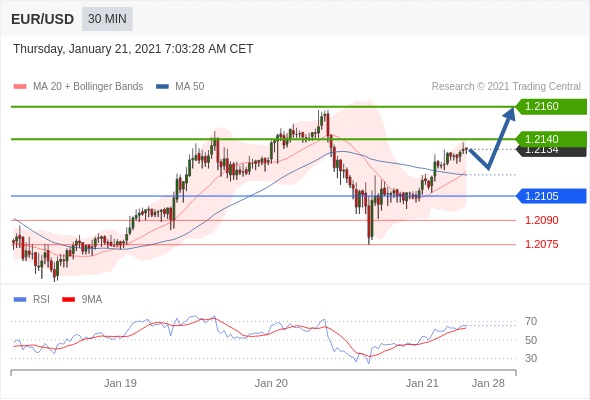Screen dimensions: 590x400
Task: Click the Jan 20 date axis label
Action: coord(271,383)
